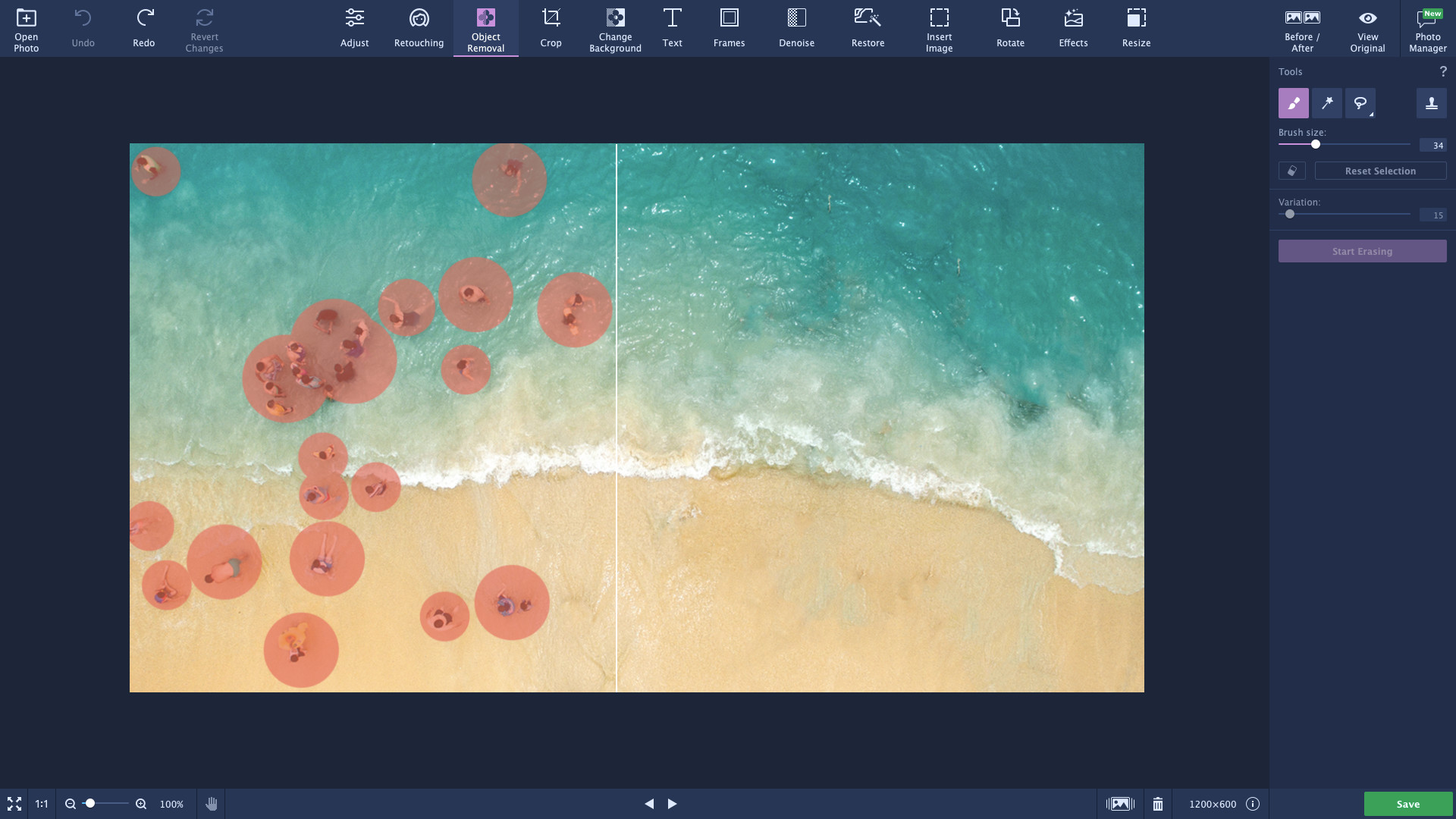Click the trash delete icon
Screen dimensions: 1456x819
(1157, 804)
